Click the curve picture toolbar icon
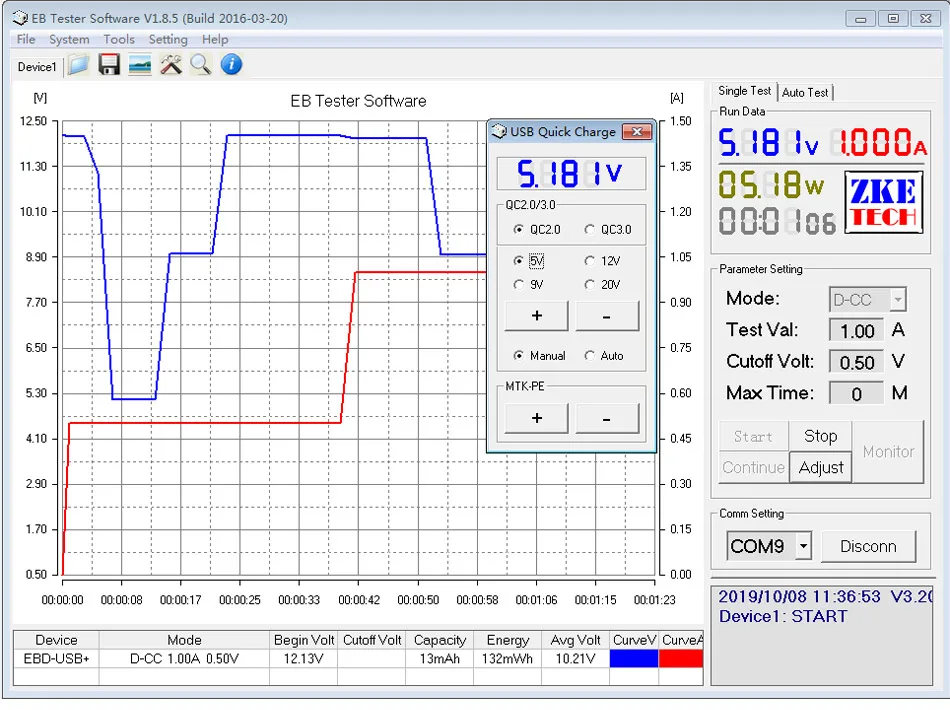Screen dimensions: 950x710 (140, 65)
